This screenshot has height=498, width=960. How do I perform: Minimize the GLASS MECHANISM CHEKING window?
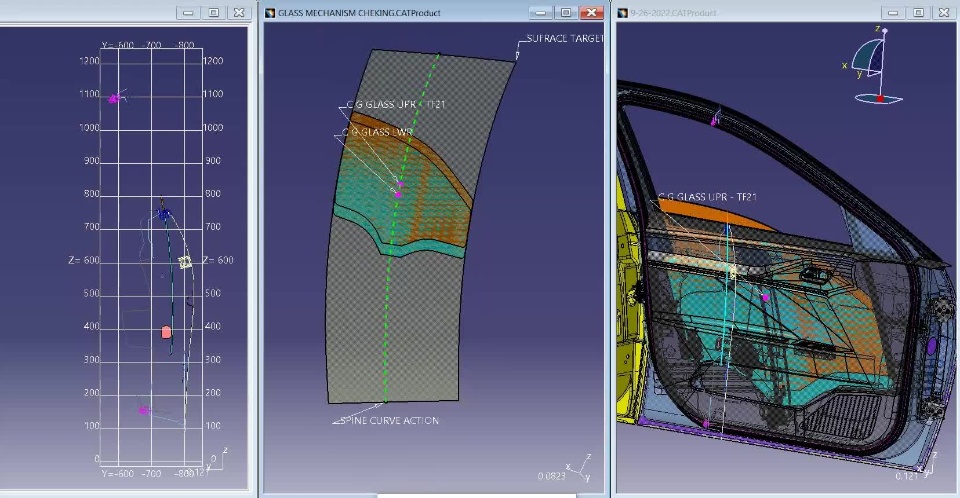pos(540,12)
